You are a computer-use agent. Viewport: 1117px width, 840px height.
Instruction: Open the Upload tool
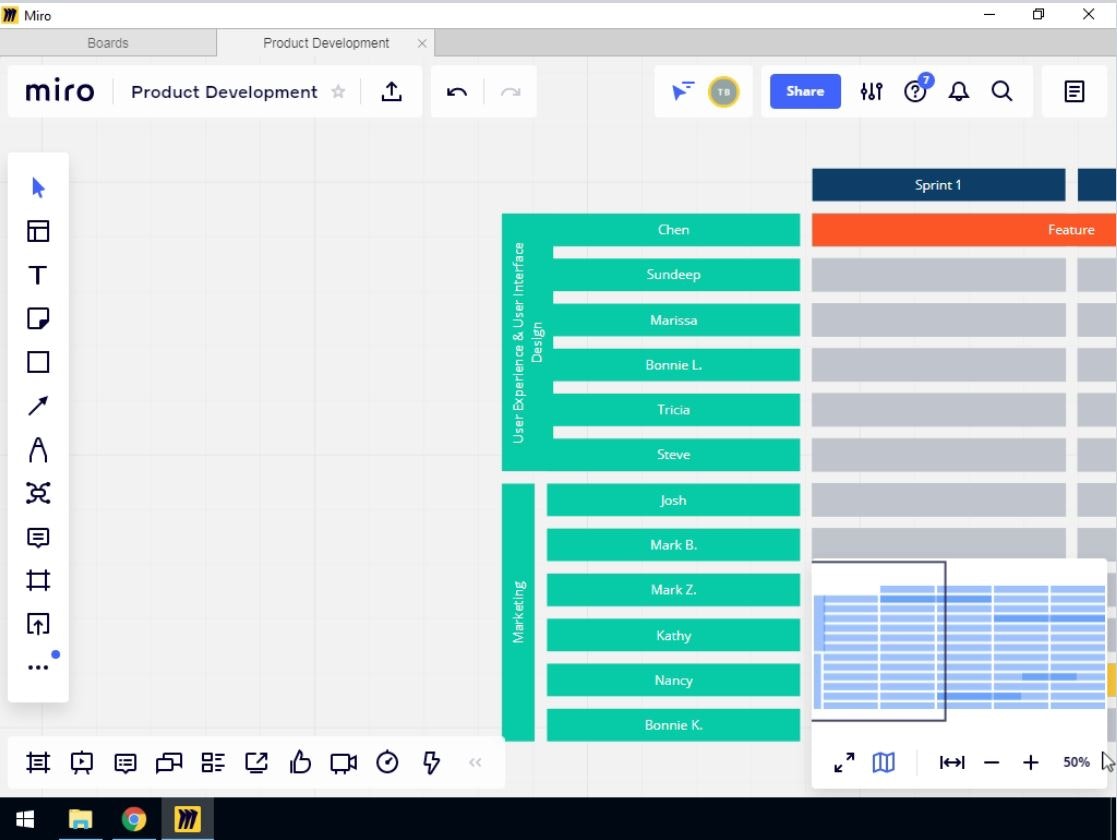[x=38, y=624]
